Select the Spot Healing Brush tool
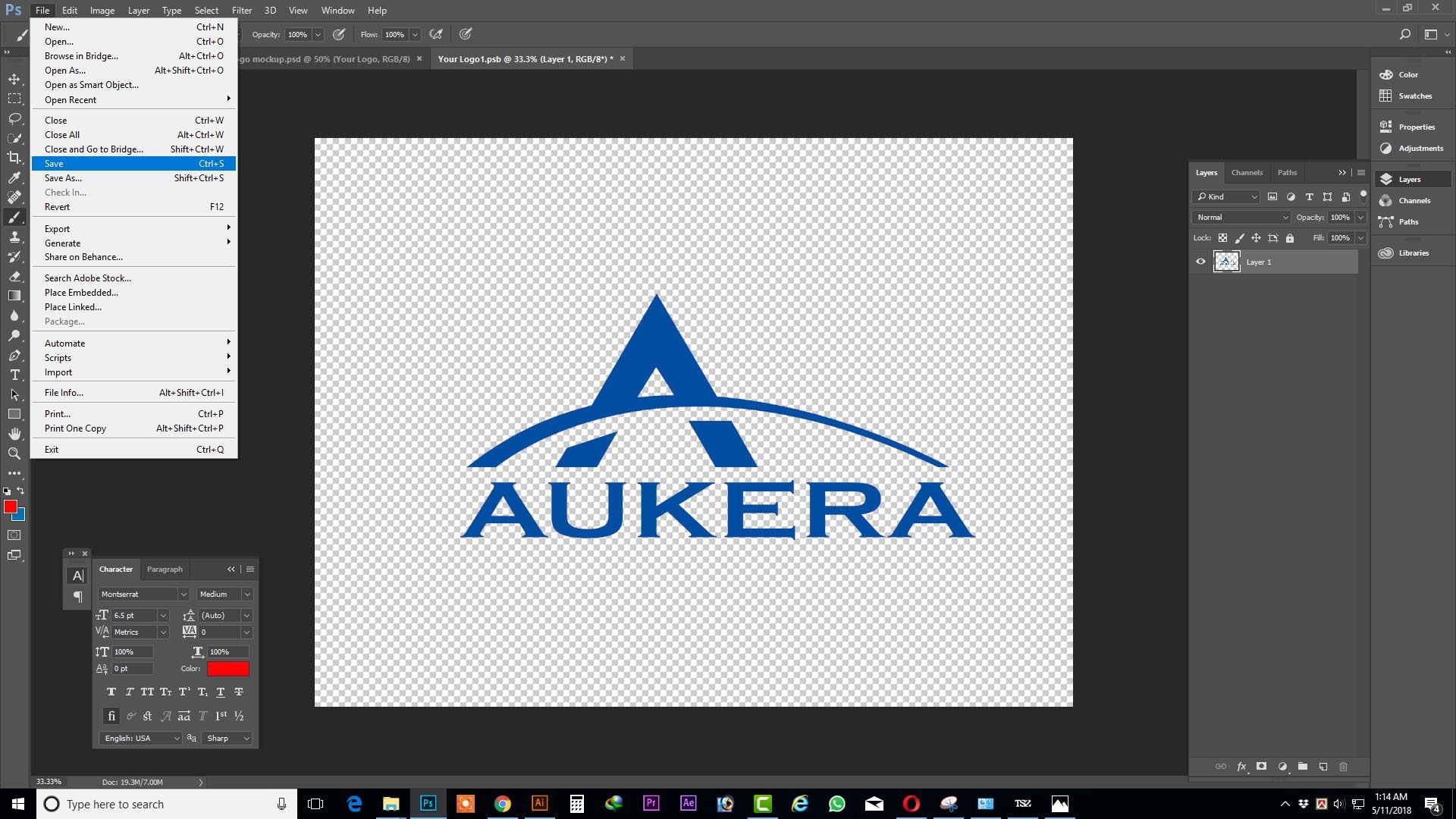The width and height of the screenshot is (1456, 819). click(x=14, y=197)
